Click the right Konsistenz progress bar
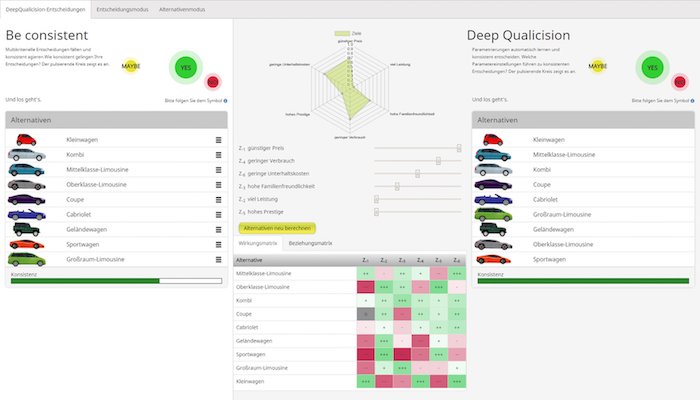The height and width of the screenshot is (400, 700). click(x=583, y=281)
